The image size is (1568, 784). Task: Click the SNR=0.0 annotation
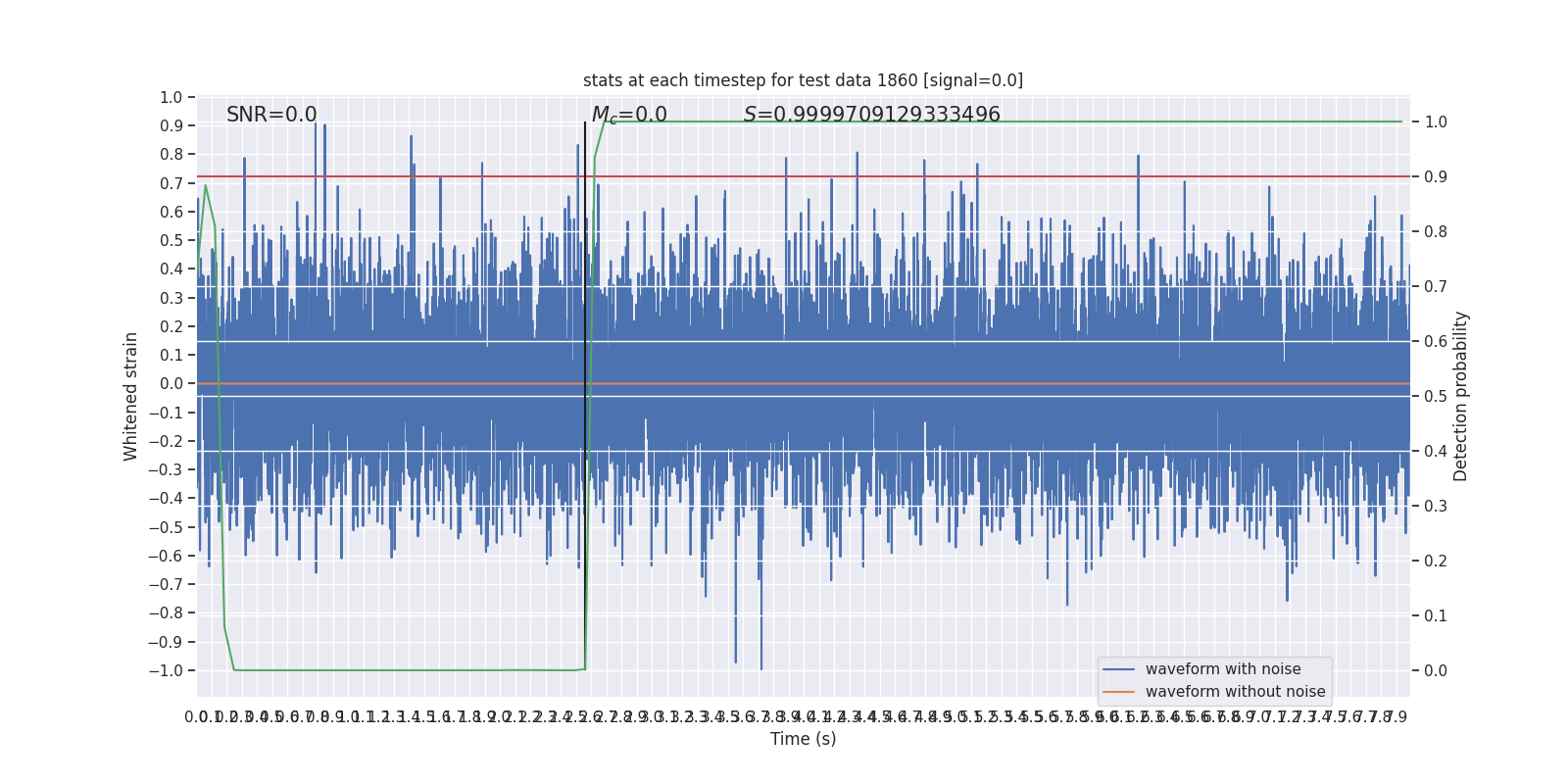pos(271,115)
